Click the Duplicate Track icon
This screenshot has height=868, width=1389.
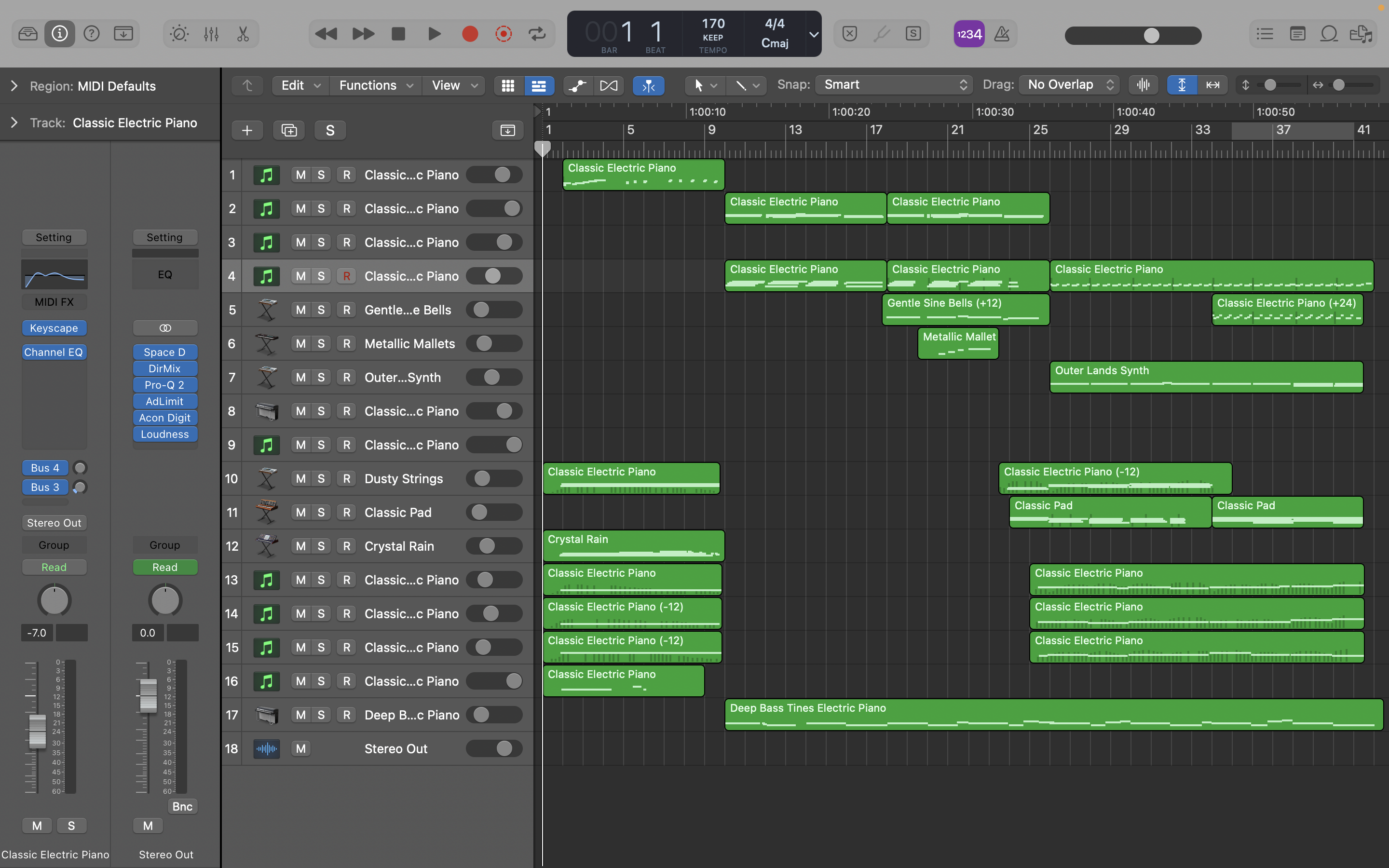pyautogui.click(x=289, y=130)
